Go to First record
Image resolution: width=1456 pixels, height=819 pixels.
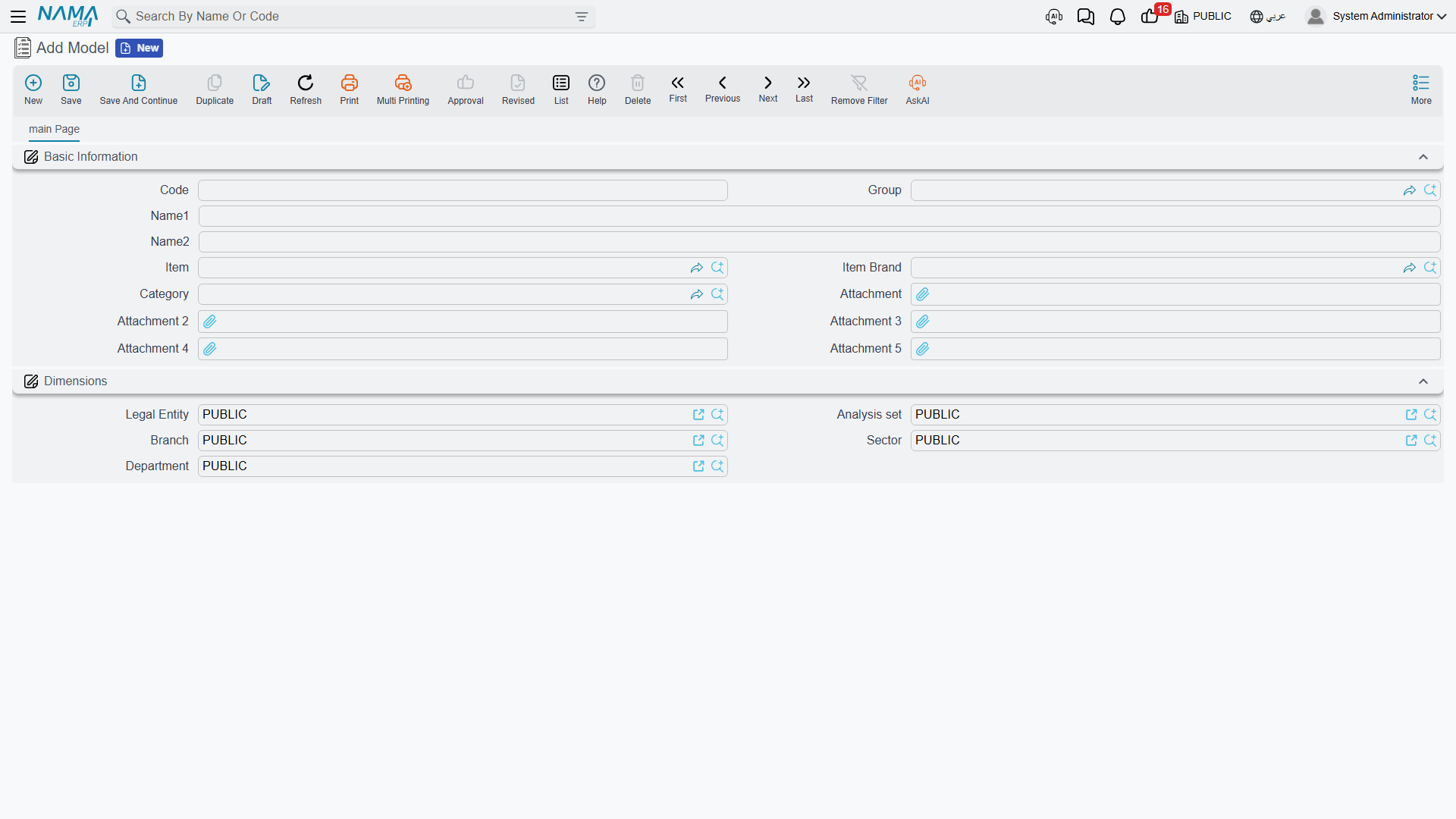pos(678,89)
